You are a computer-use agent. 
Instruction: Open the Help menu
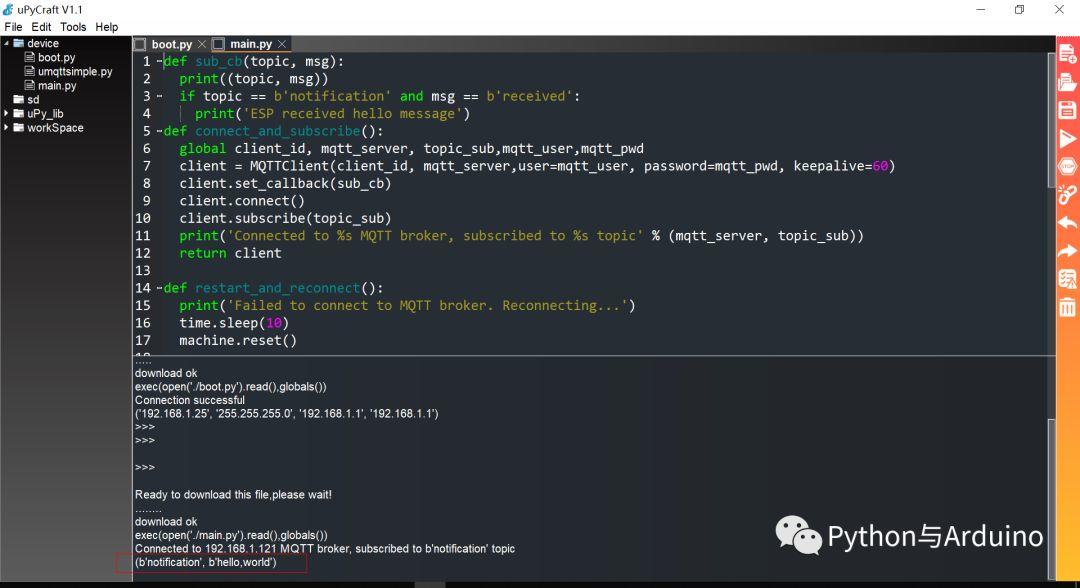107,27
